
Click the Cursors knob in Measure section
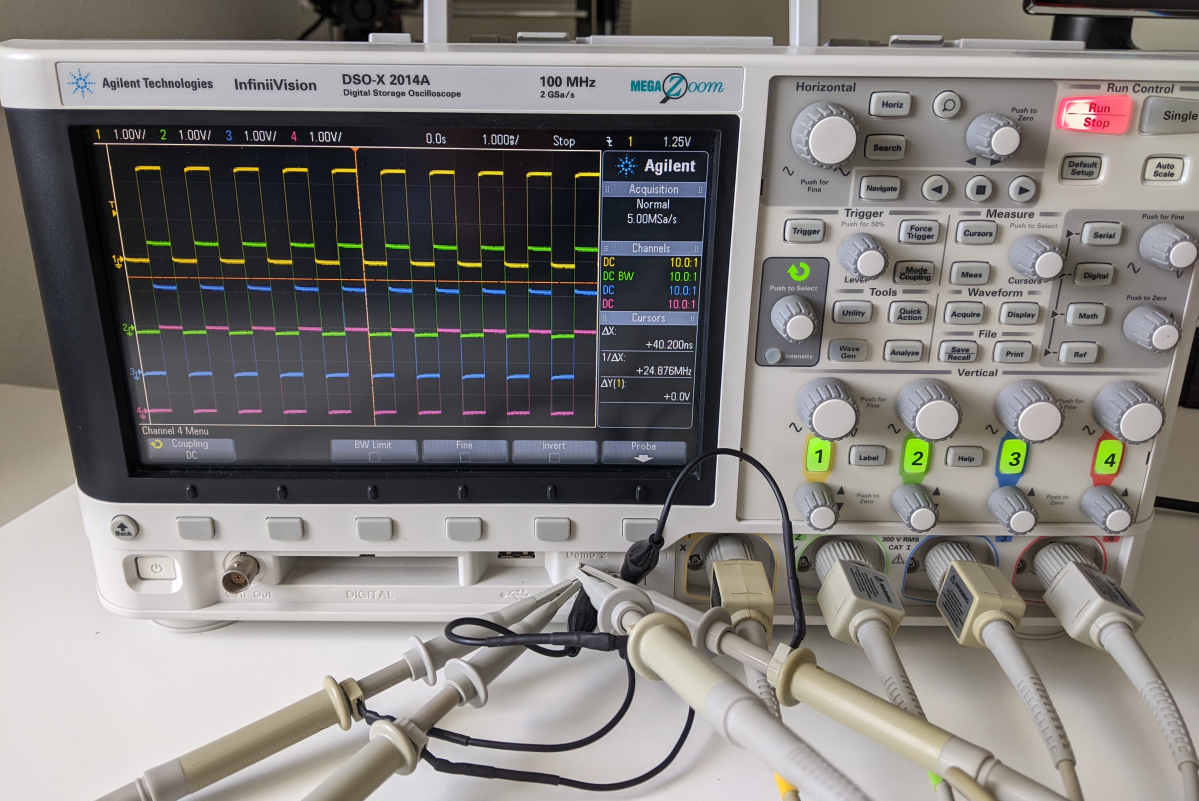(1038, 258)
